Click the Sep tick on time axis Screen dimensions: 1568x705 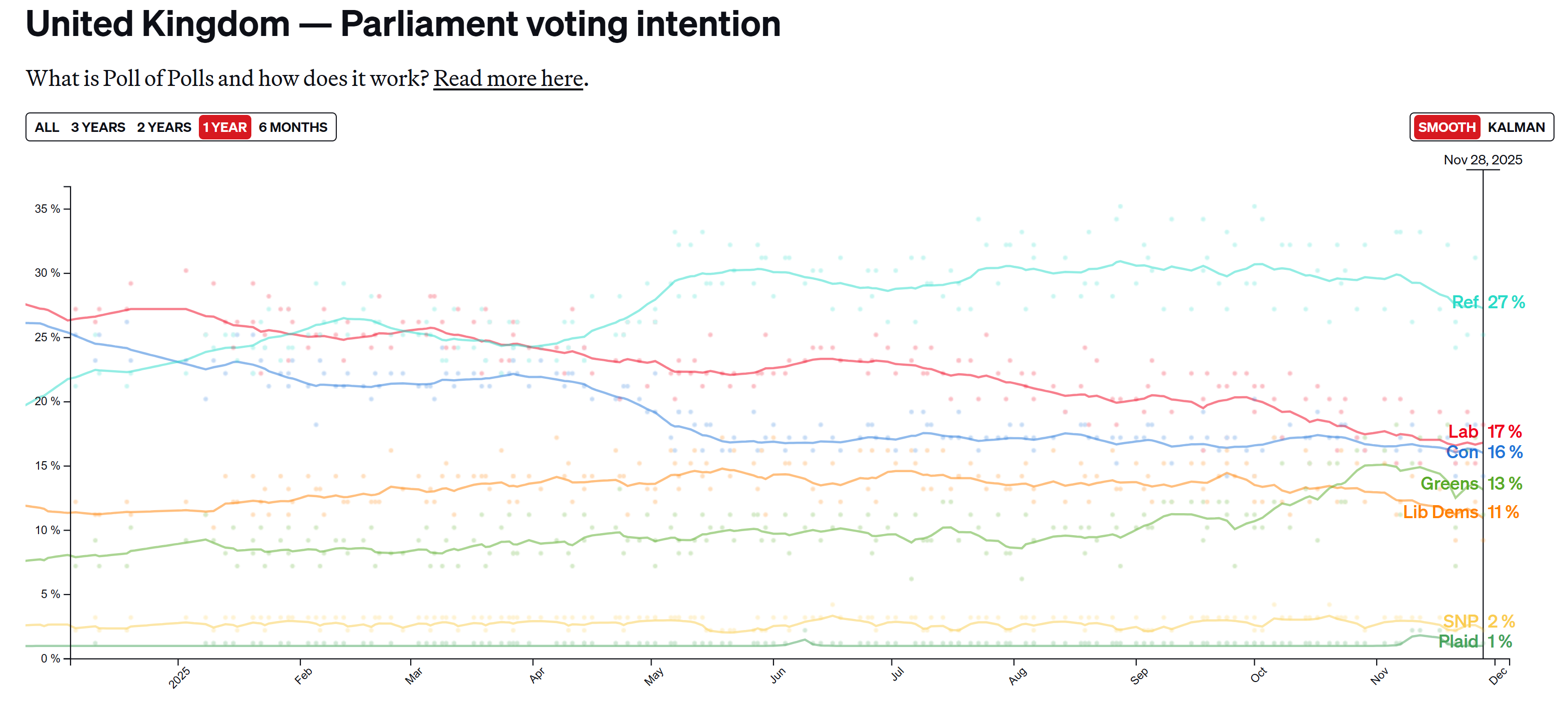click(1139, 676)
